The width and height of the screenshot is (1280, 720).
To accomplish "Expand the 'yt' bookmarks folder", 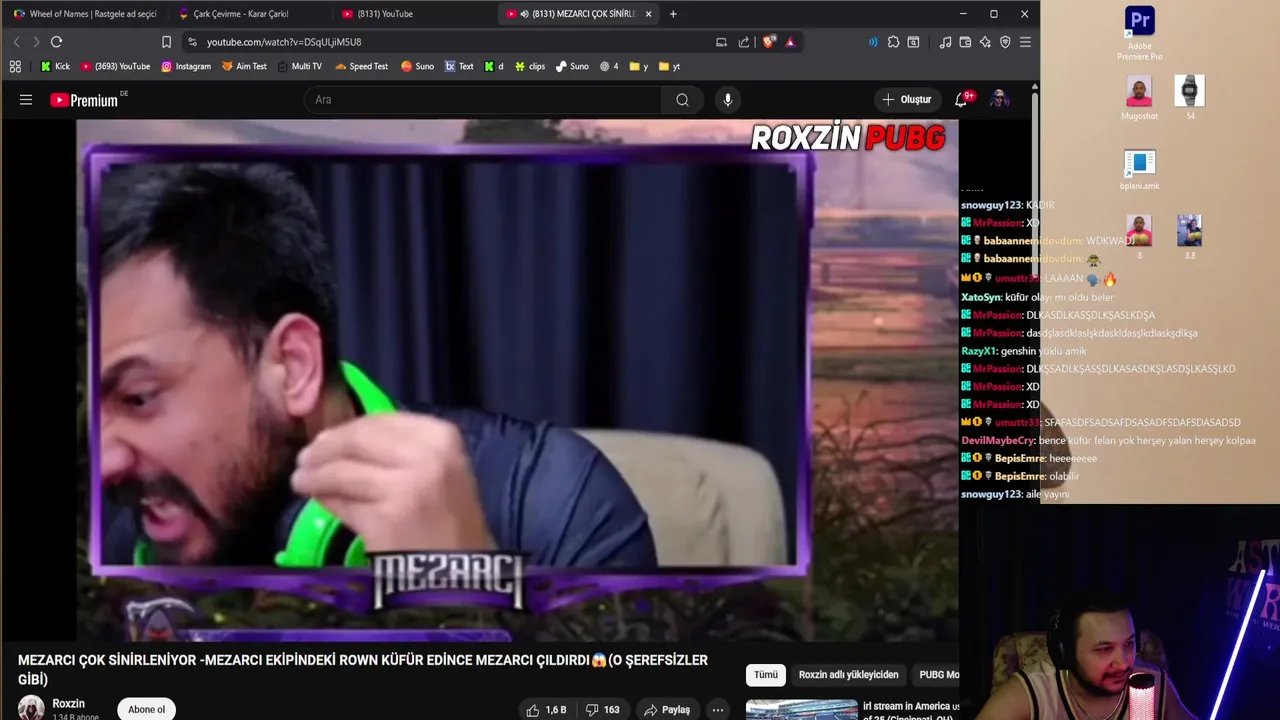I will [x=669, y=67].
